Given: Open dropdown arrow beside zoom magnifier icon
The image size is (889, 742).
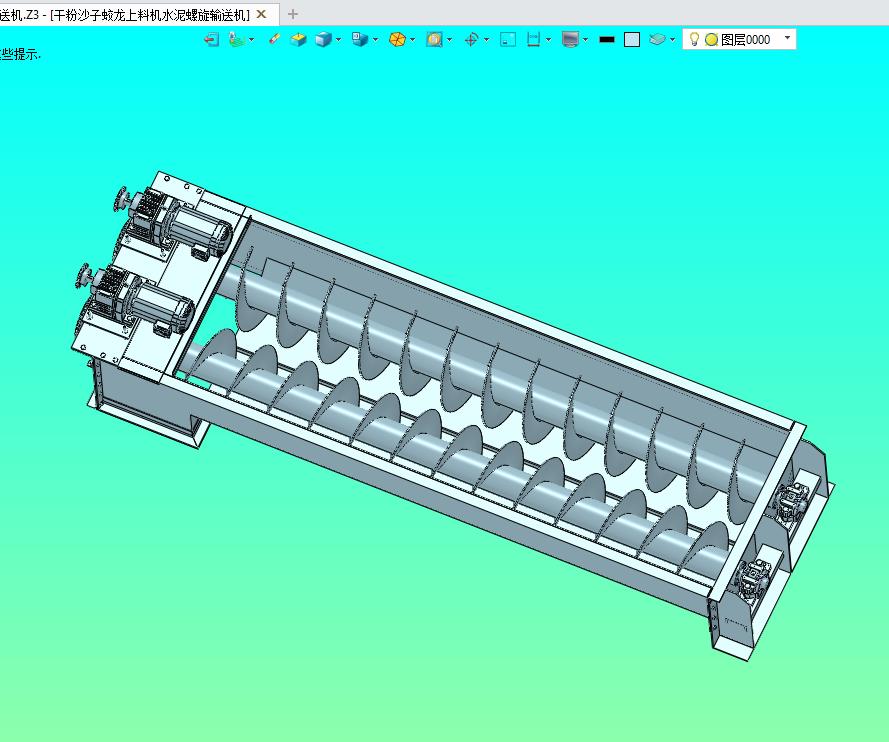Looking at the screenshot, I should [x=450, y=40].
